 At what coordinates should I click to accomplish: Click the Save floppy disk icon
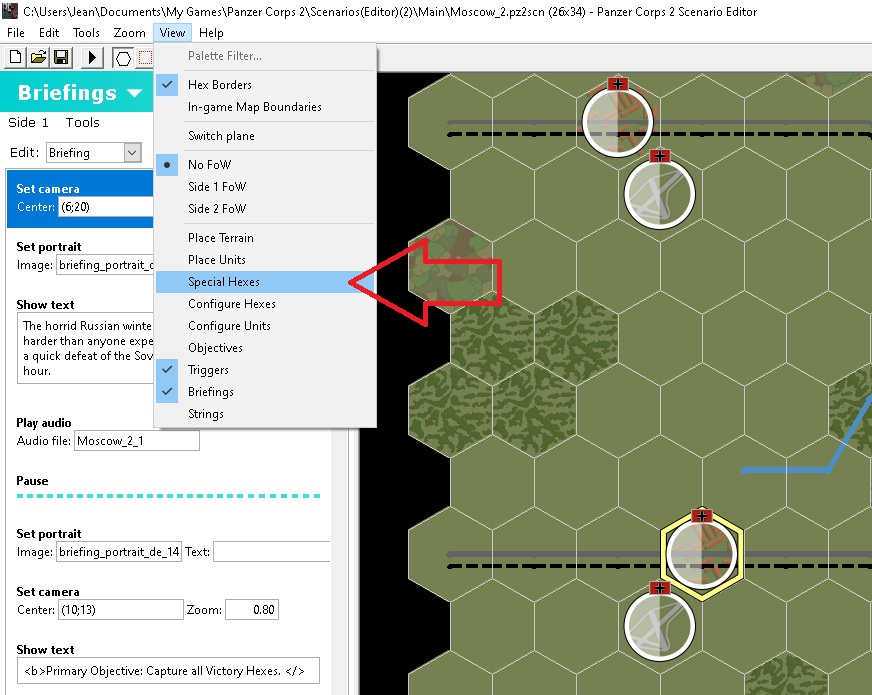pyautogui.click(x=61, y=58)
